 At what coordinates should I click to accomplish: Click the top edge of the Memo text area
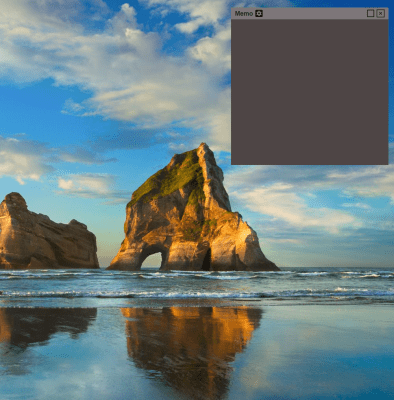(310, 20)
